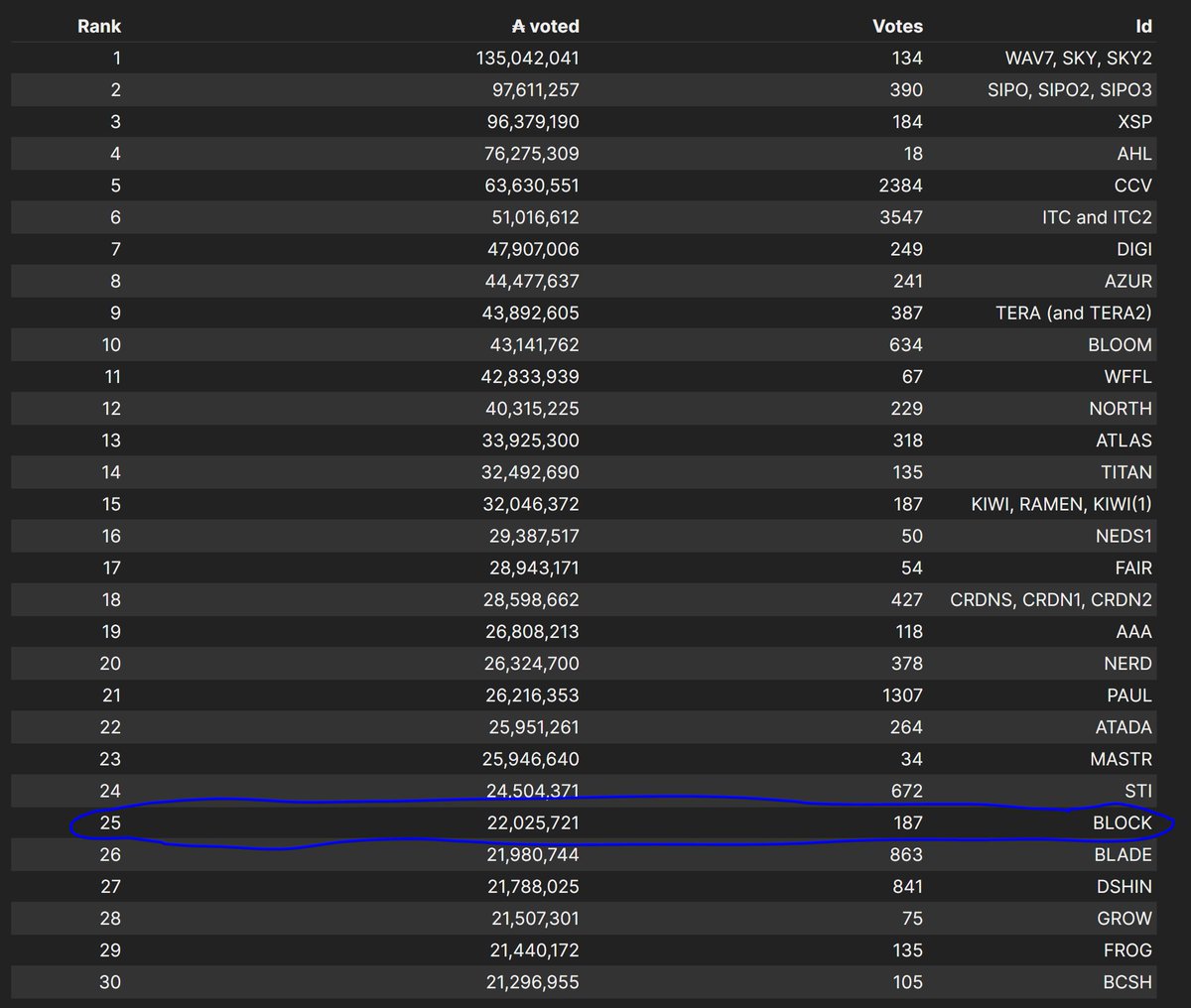Click the votes count 1307
Image resolution: width=1191 pixels, height=1008 pixels.
[902, 693]
